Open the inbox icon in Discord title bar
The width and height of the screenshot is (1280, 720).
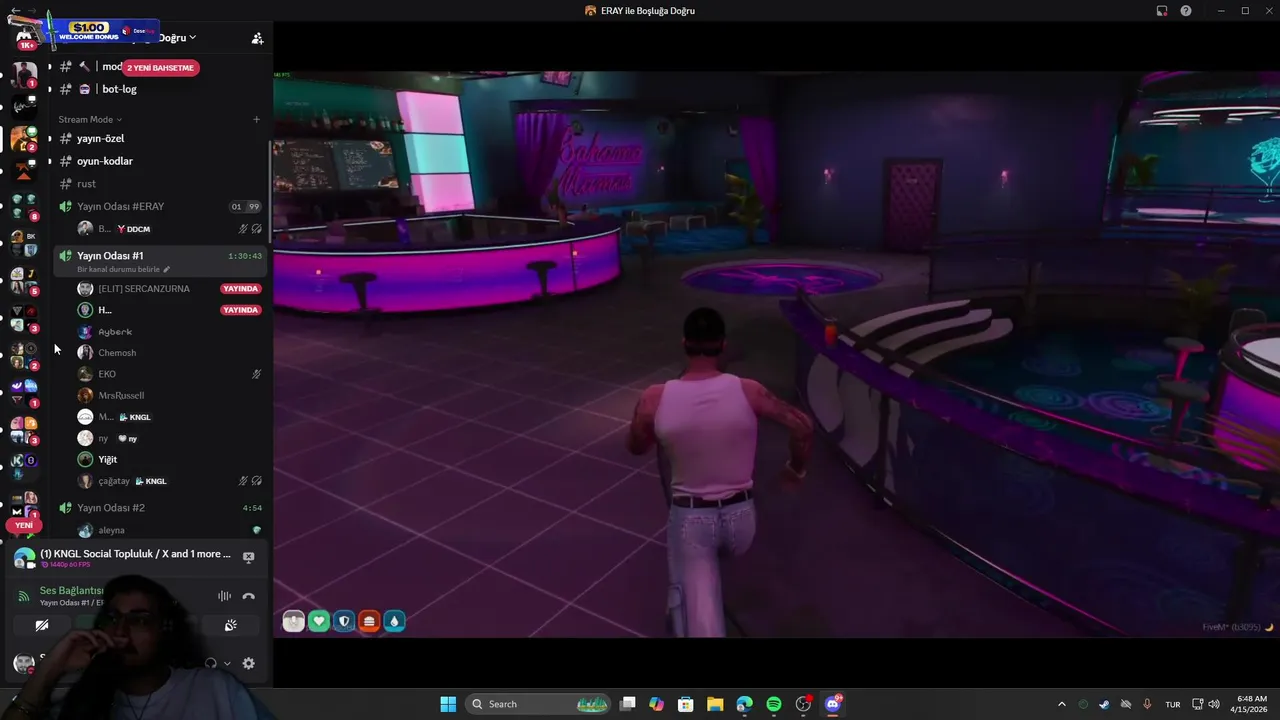(1162, 11)
